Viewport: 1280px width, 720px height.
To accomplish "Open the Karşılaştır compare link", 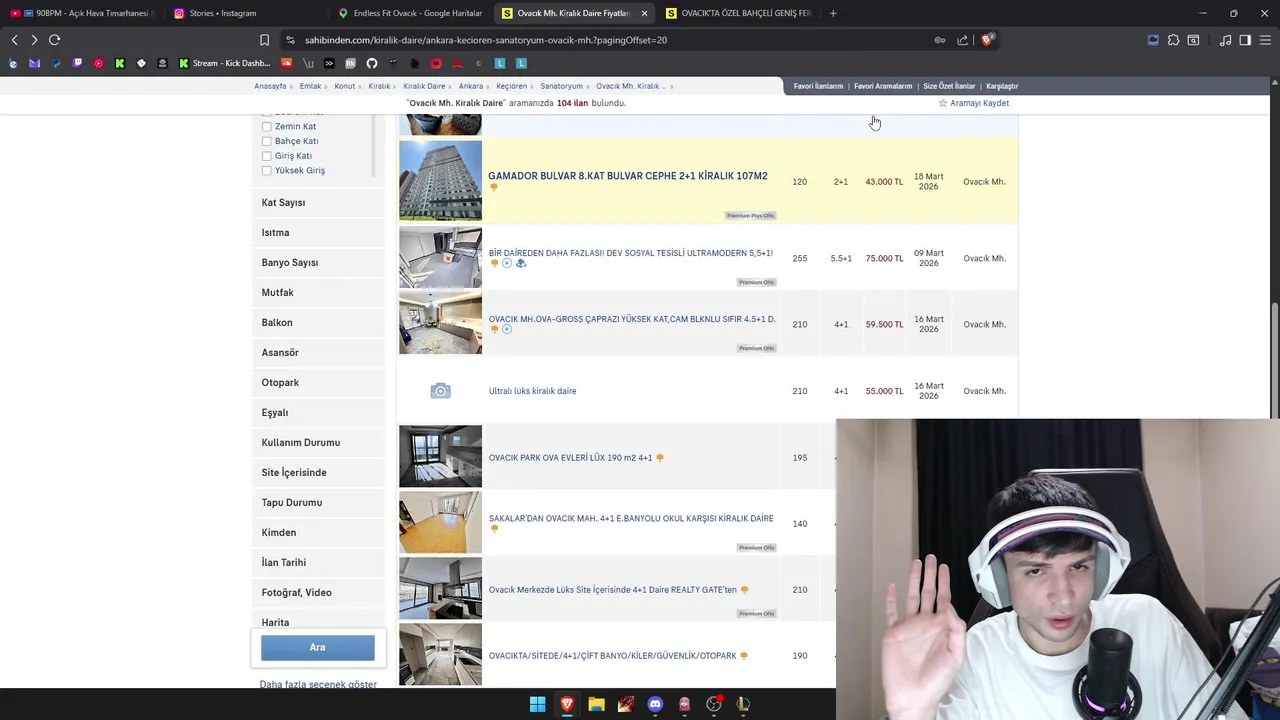I will [x=1002, y=86].
